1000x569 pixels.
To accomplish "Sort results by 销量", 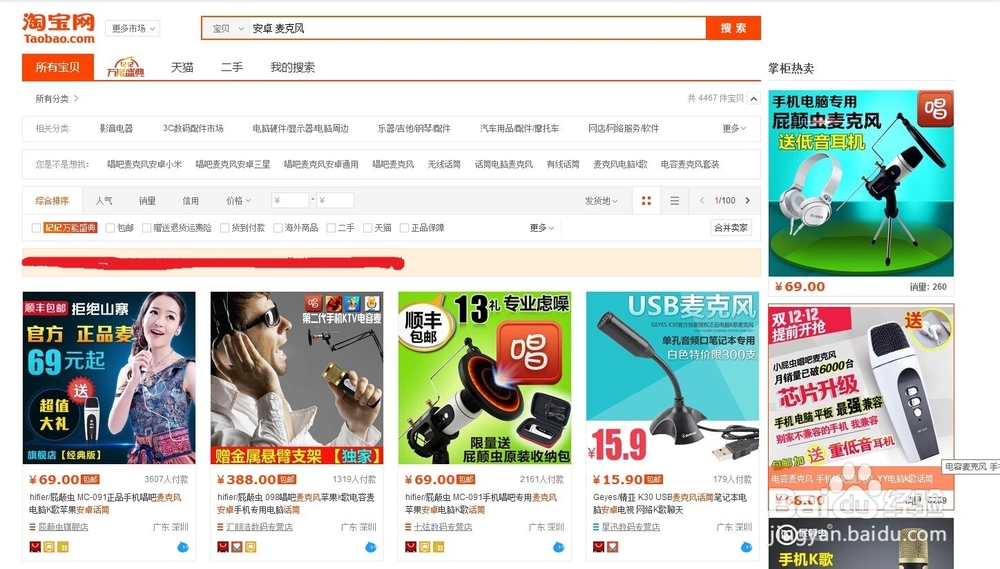I will point(147,200).
